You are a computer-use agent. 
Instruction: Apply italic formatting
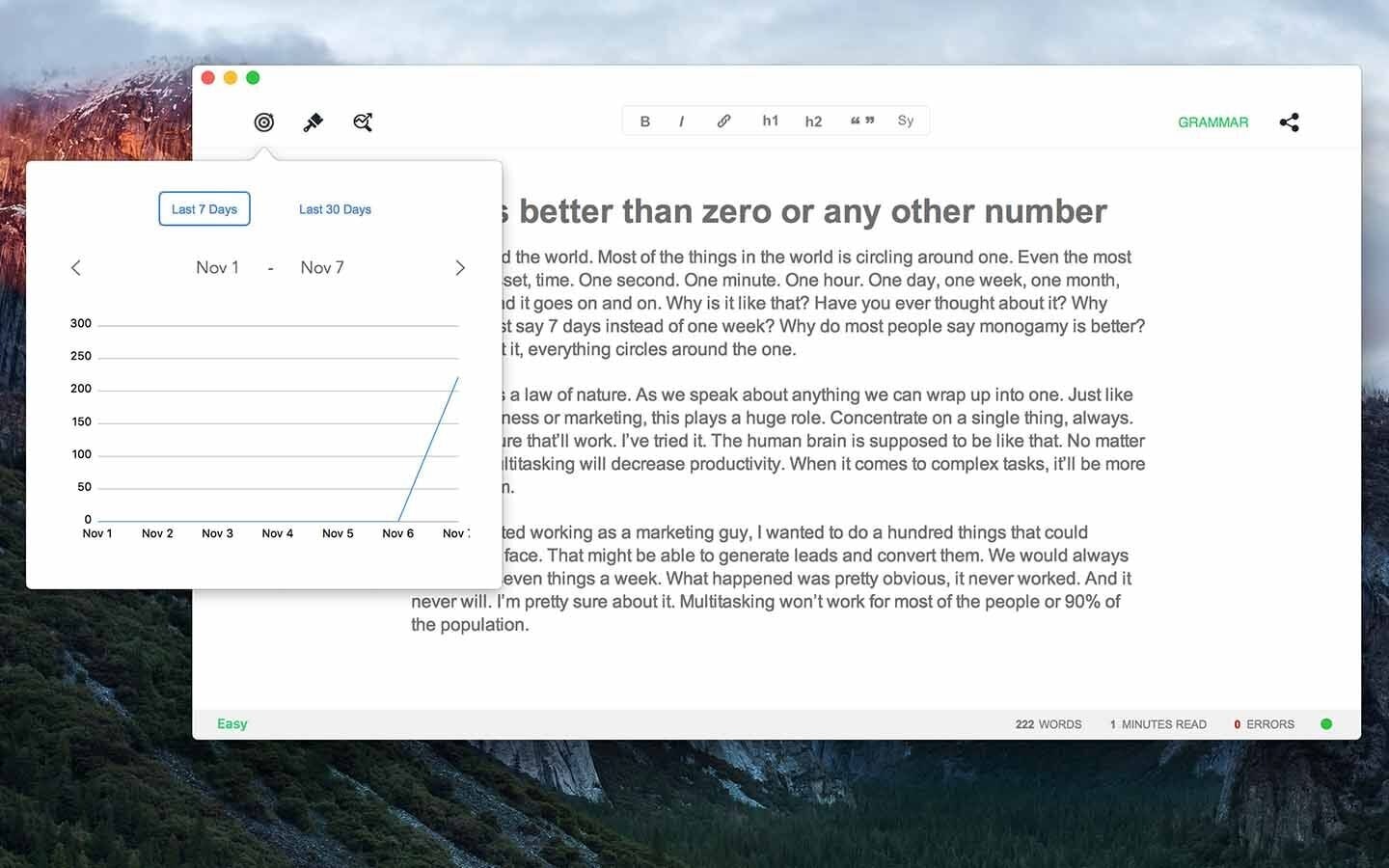click(682, 121)
